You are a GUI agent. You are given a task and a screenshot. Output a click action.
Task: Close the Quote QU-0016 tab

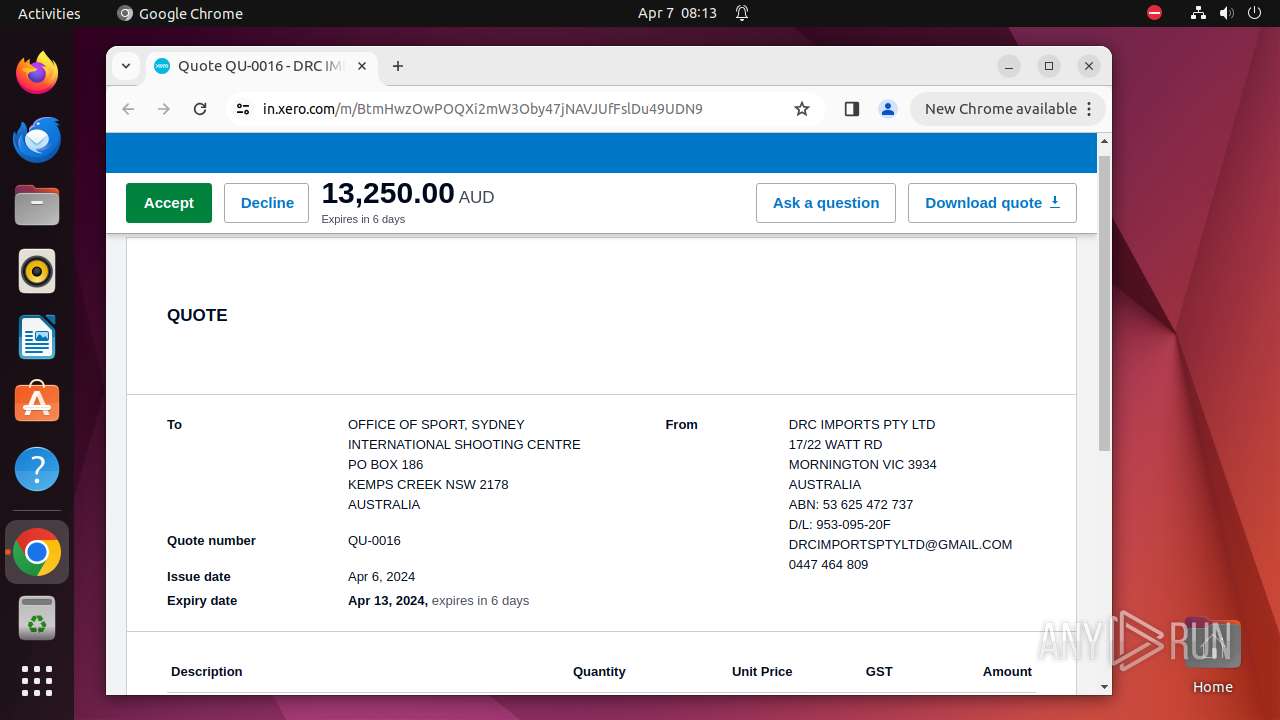click(362, 66)
